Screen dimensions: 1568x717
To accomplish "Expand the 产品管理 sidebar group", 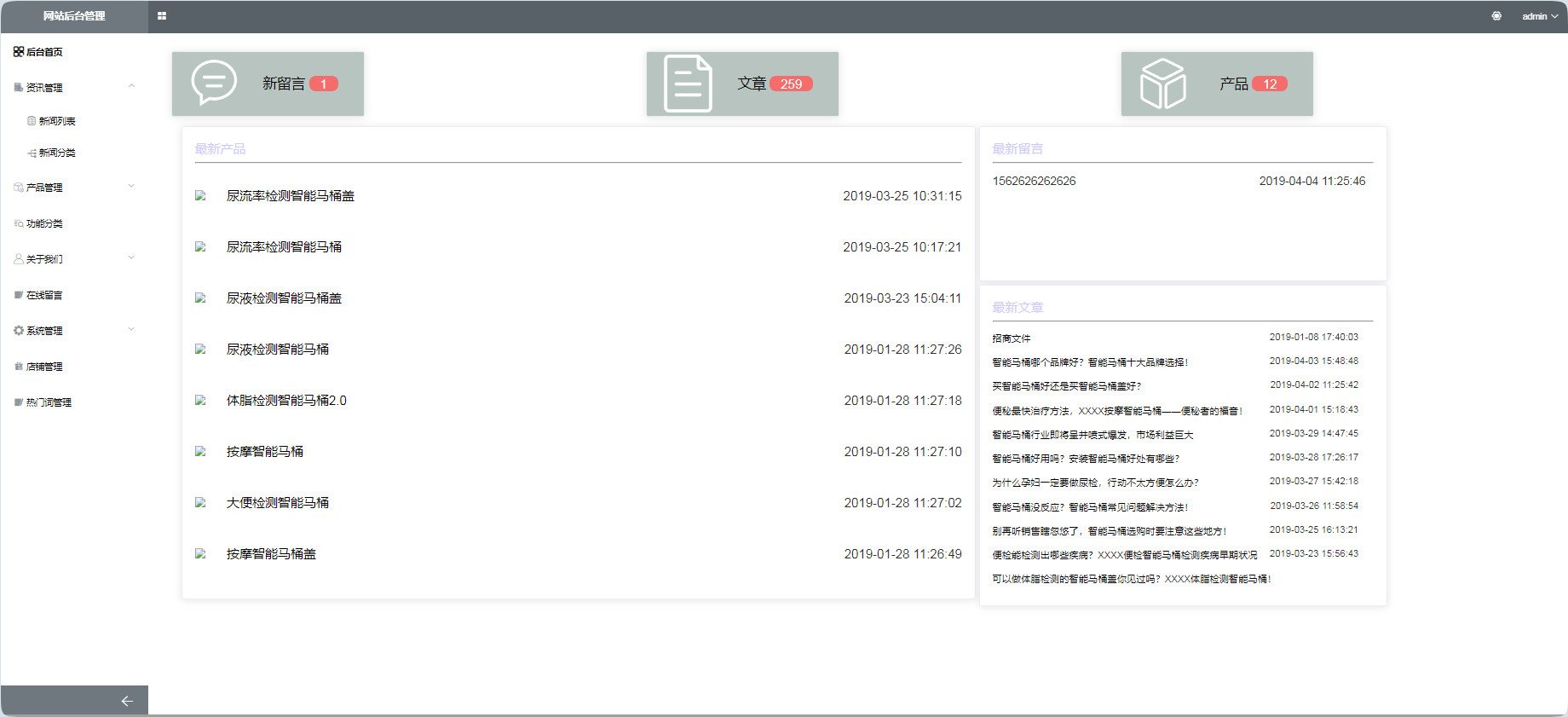I will [x=131, y=187].
